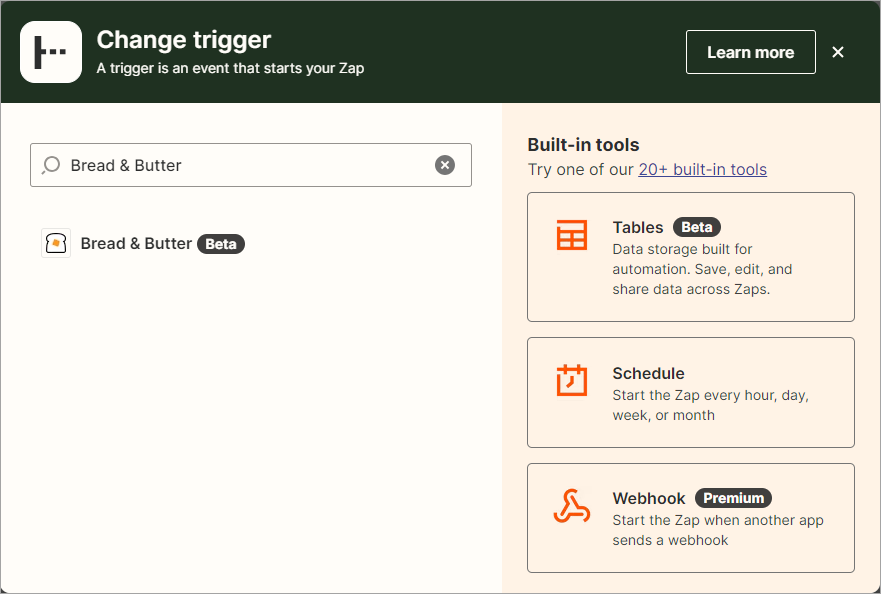
Task: Select the Bread & Butter toast icon
Action: [x=56, y=243]
